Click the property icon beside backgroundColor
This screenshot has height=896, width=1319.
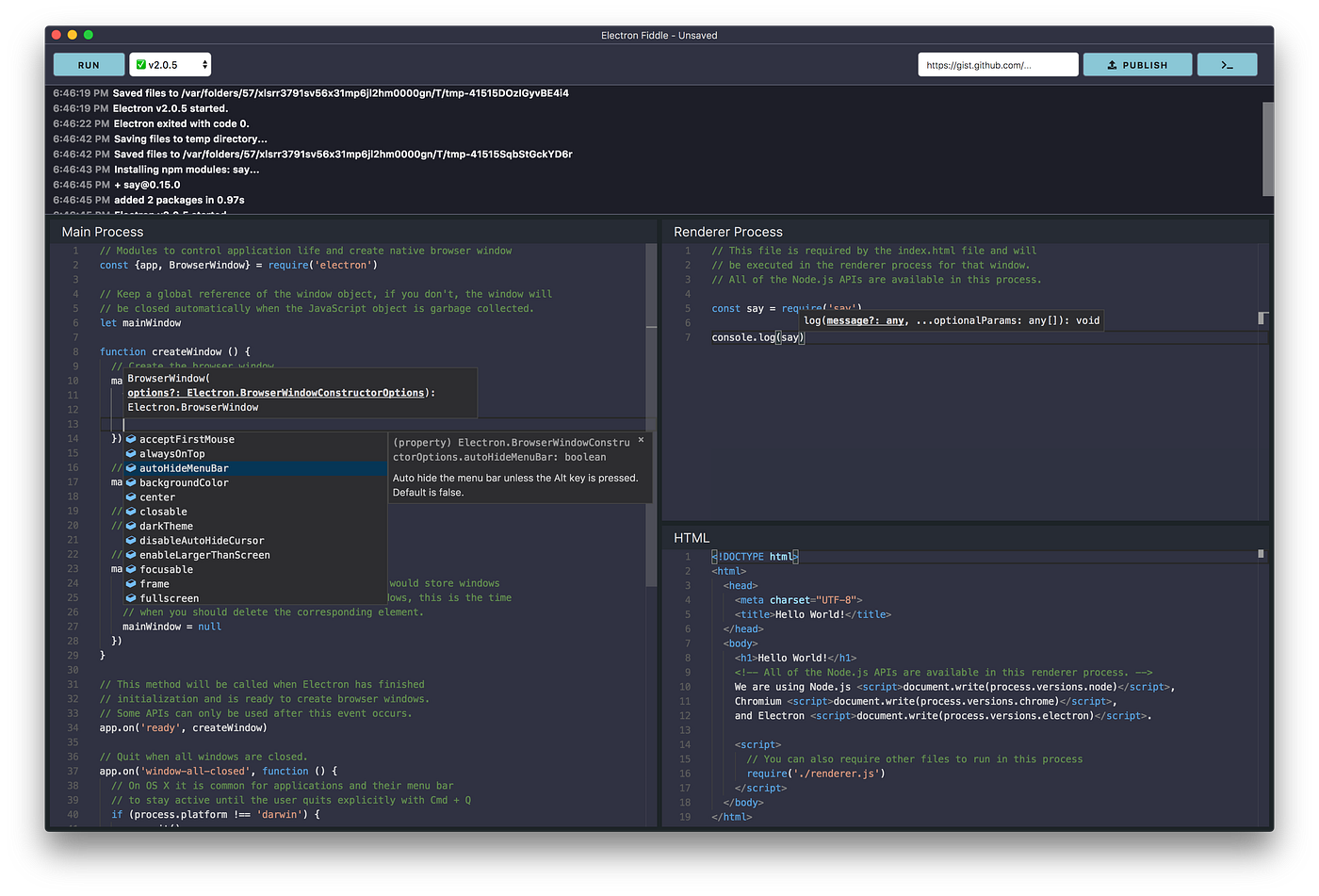(x=132, y=482)
